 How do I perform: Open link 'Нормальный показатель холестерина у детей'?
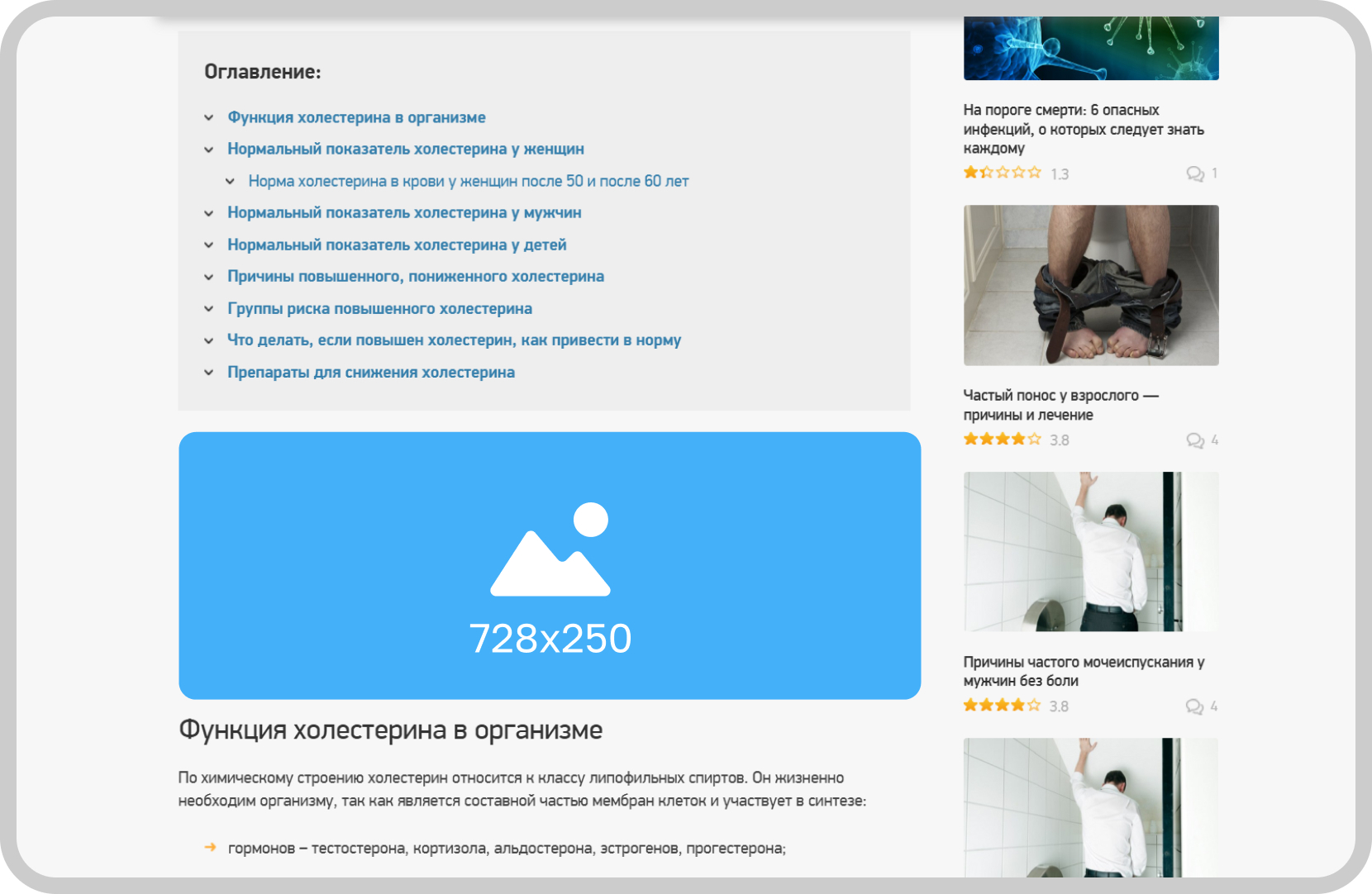(397, 245)
